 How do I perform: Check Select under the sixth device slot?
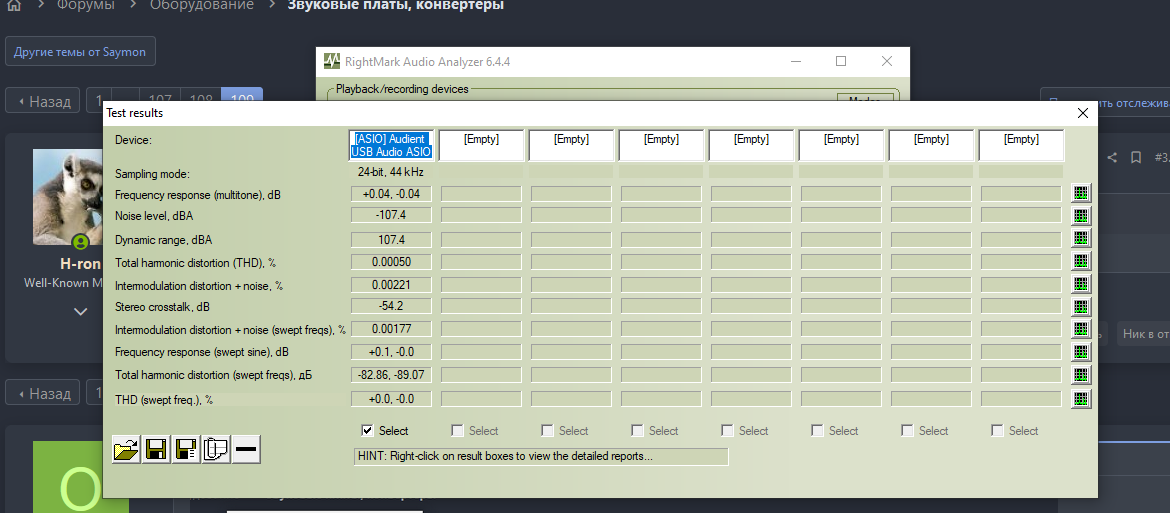(x=817, y=430)
